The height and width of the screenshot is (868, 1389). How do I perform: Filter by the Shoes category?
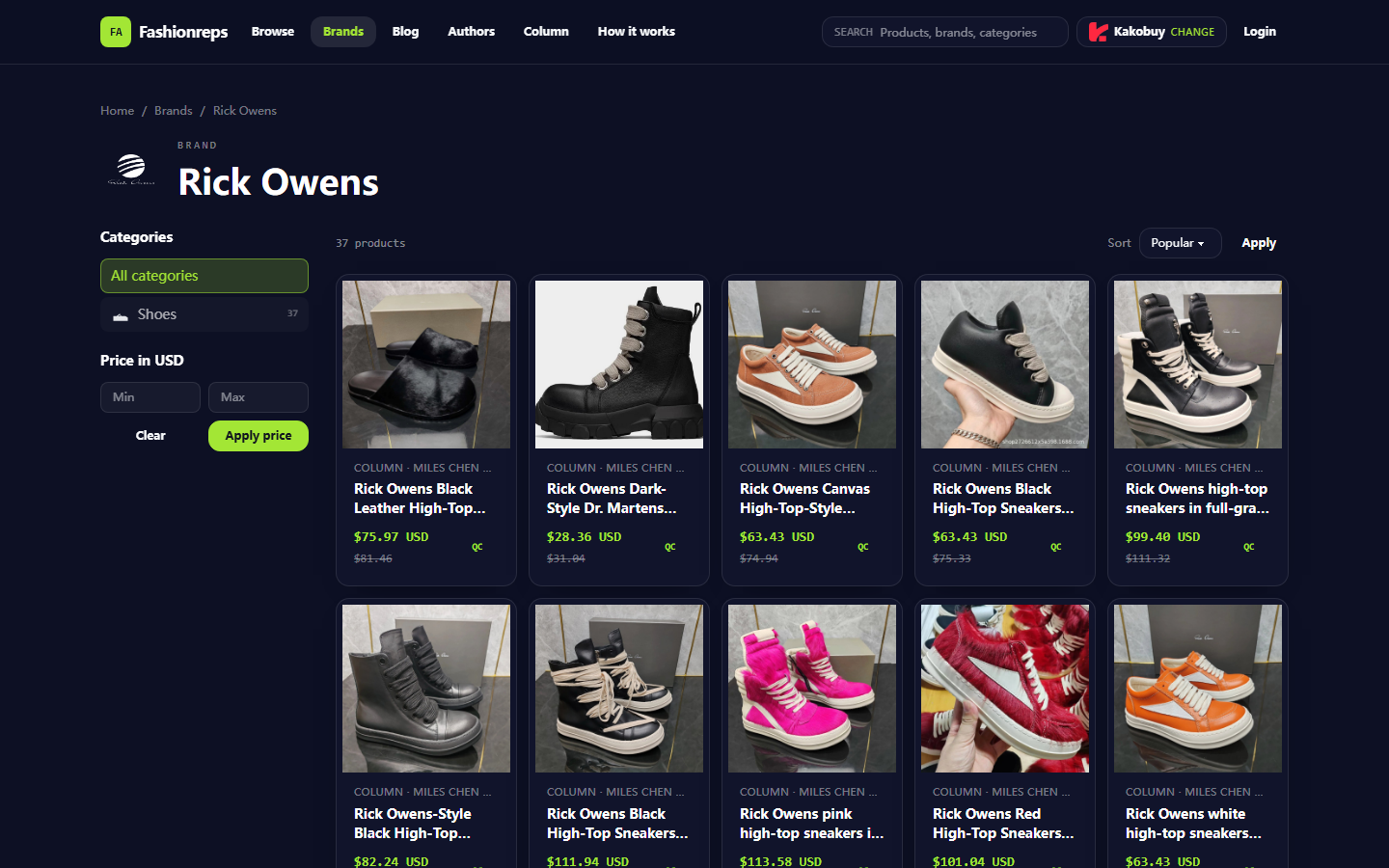tap(204, 314)
